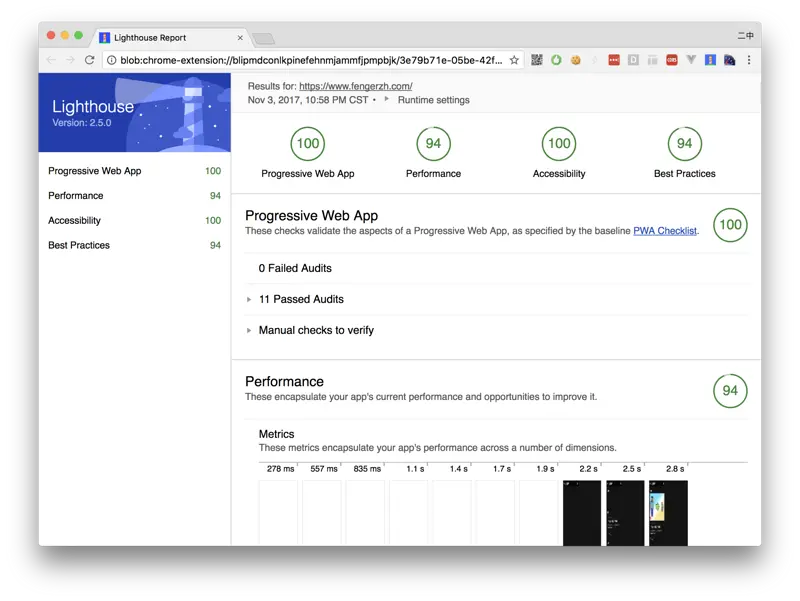
Task: Open the Chrome three-dot menu
Action: (748, 60)
